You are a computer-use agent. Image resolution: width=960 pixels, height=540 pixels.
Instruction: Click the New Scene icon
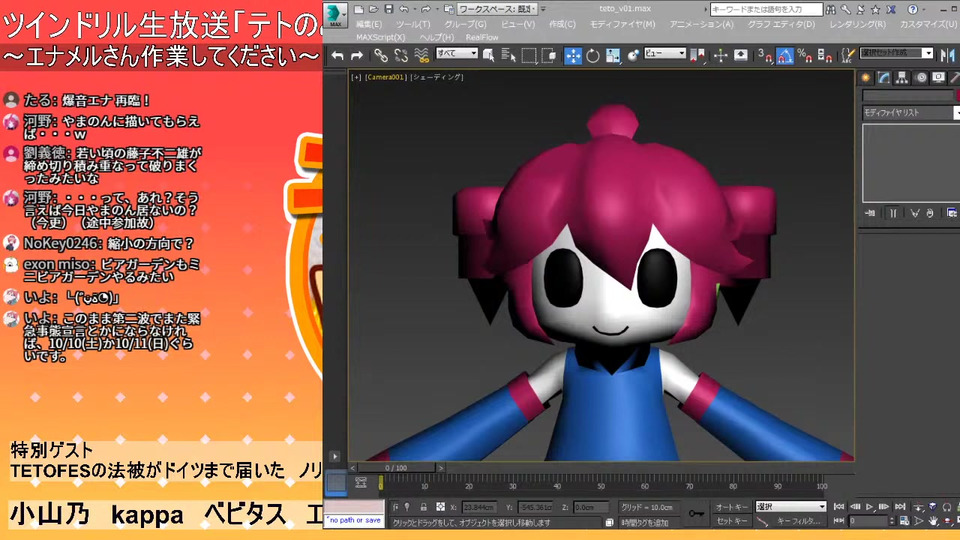pos(359,9)
